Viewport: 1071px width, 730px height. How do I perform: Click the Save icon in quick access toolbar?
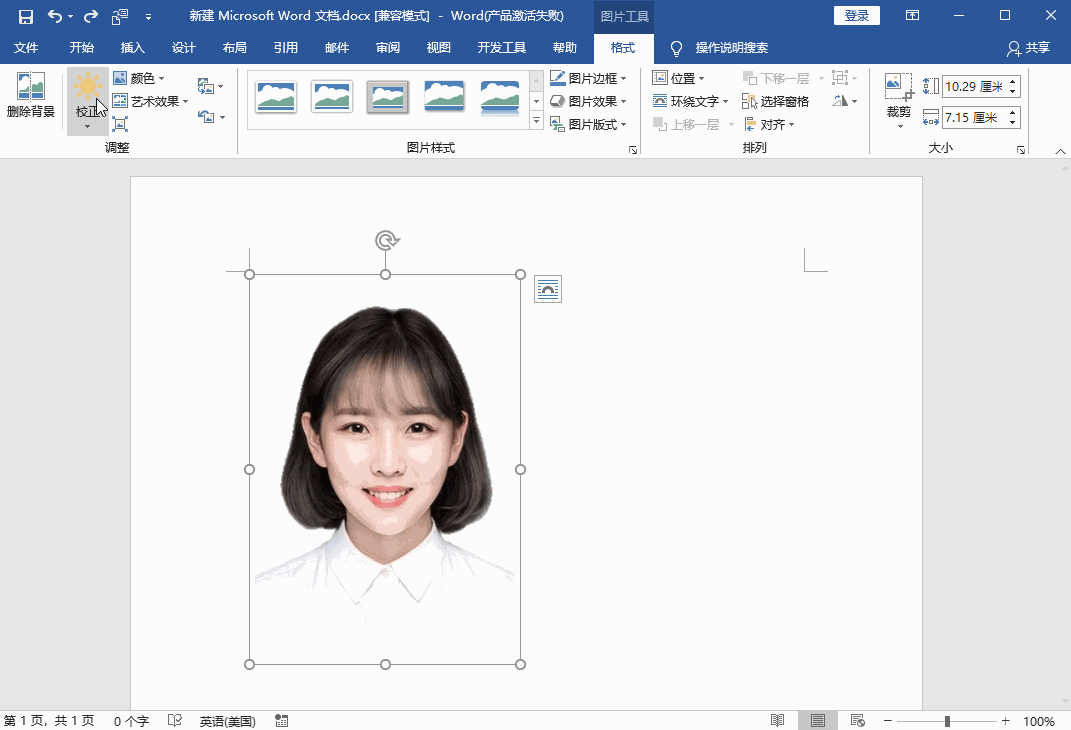pos(25,16)
